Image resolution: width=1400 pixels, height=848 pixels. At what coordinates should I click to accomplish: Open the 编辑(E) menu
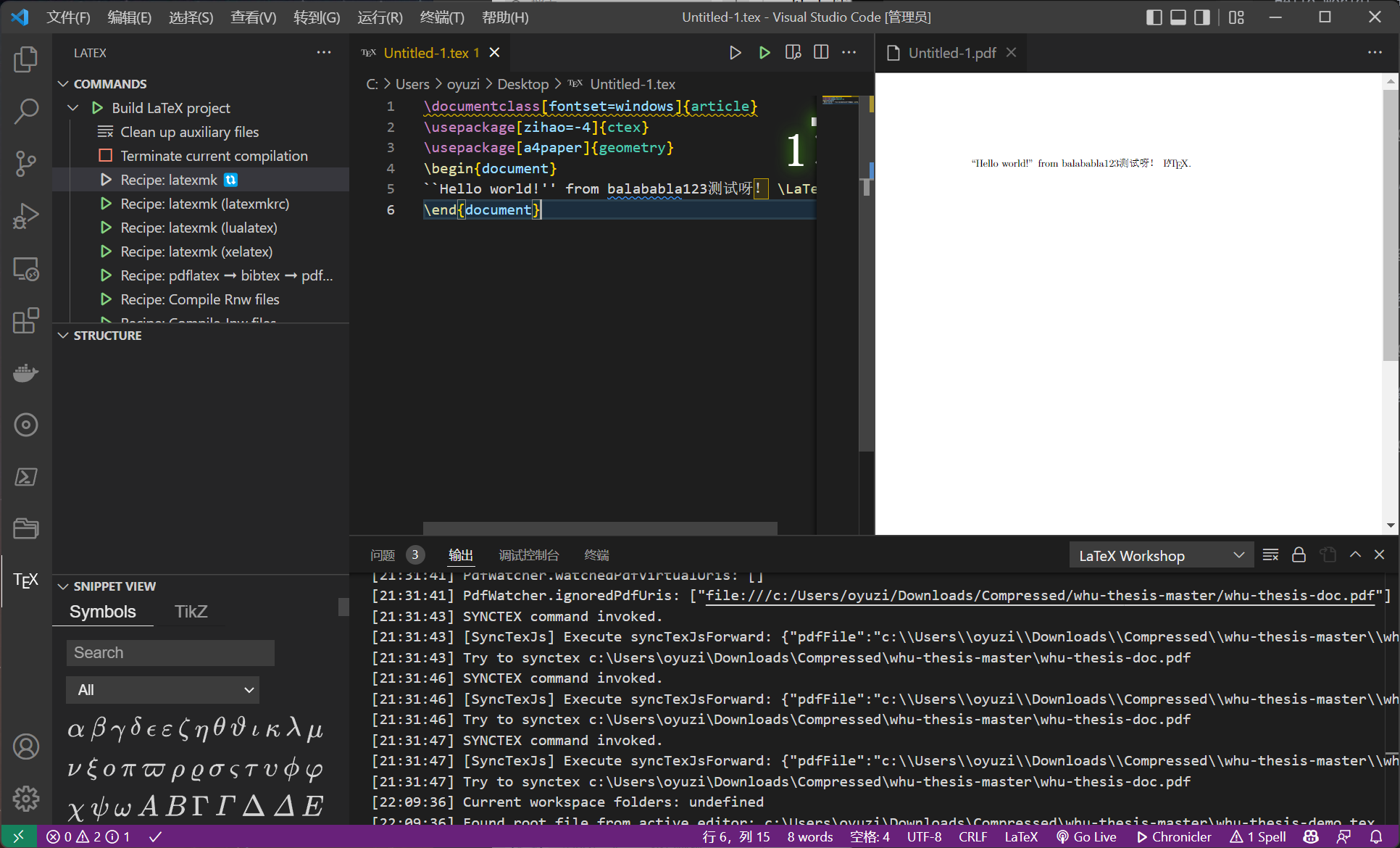(x=130, y=17)
